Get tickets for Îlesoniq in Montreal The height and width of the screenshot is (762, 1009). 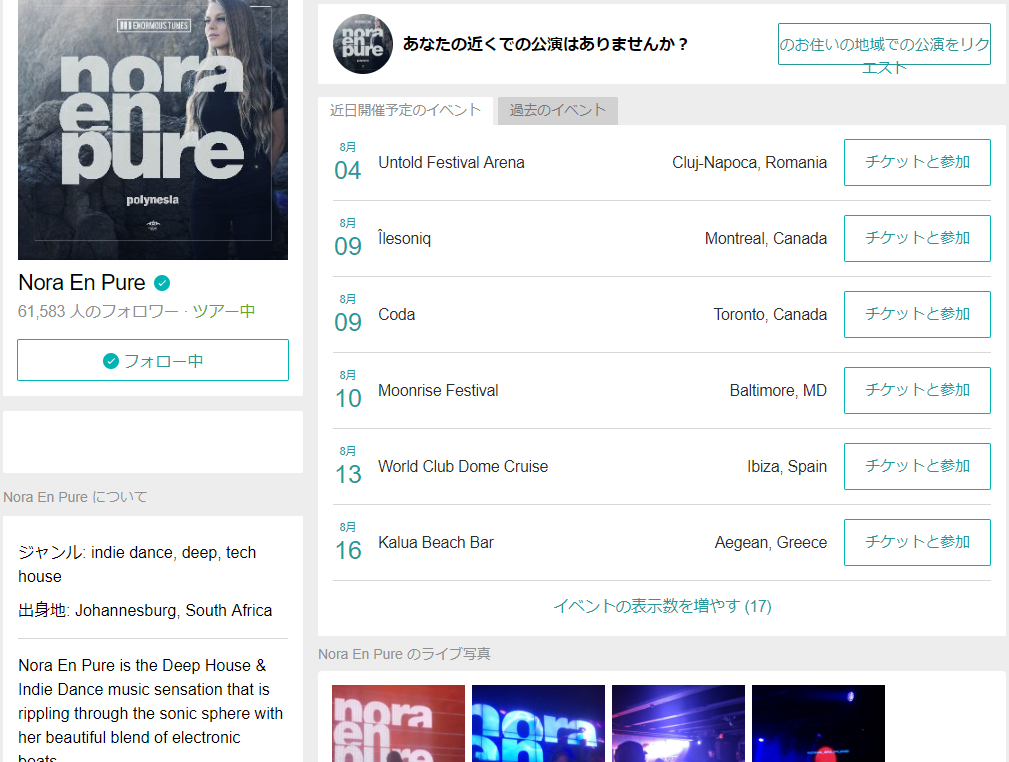[x=917, y=238]
